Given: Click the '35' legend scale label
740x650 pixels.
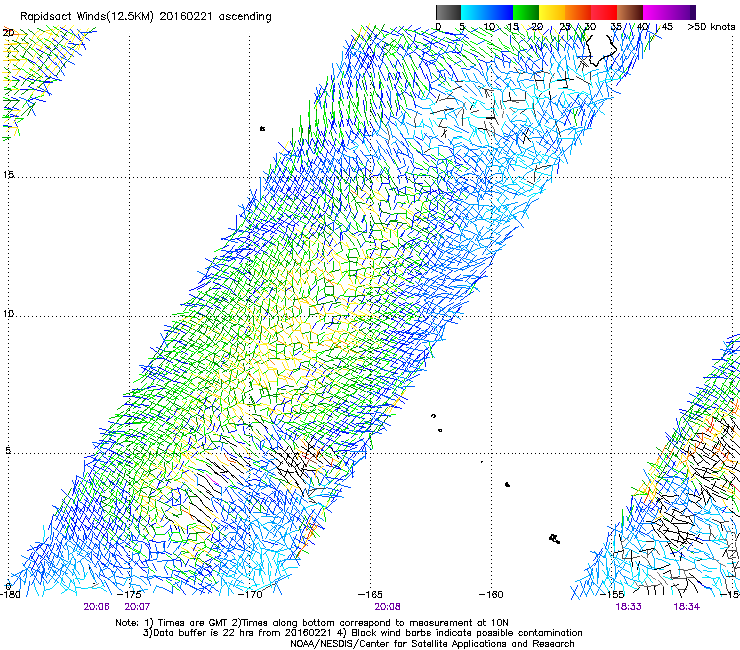Looking at the screenshot, I should [616, 26].
